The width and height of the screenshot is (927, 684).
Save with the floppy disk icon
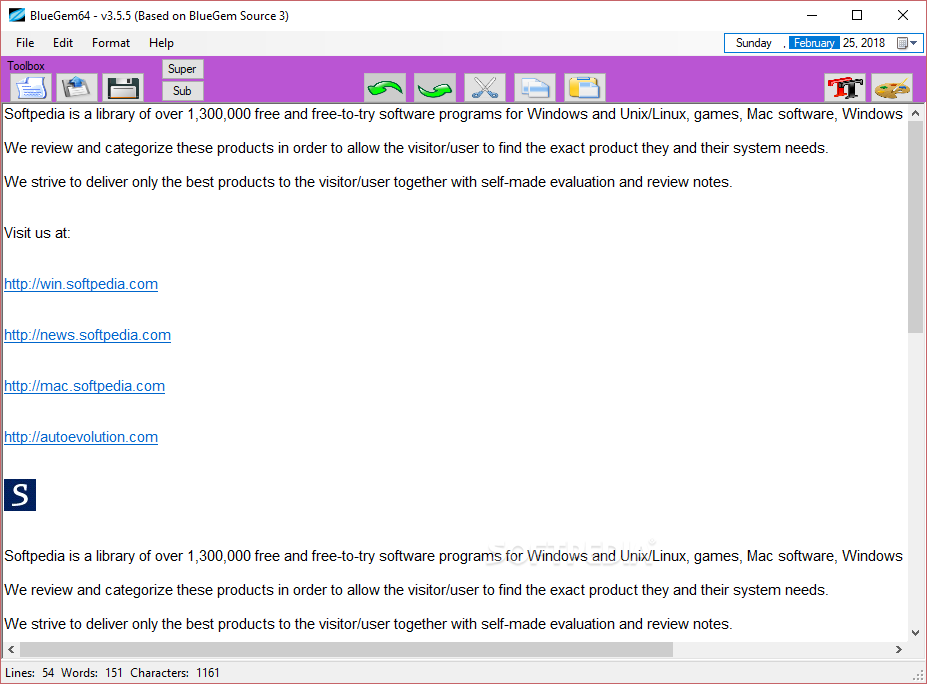point(123,88)
